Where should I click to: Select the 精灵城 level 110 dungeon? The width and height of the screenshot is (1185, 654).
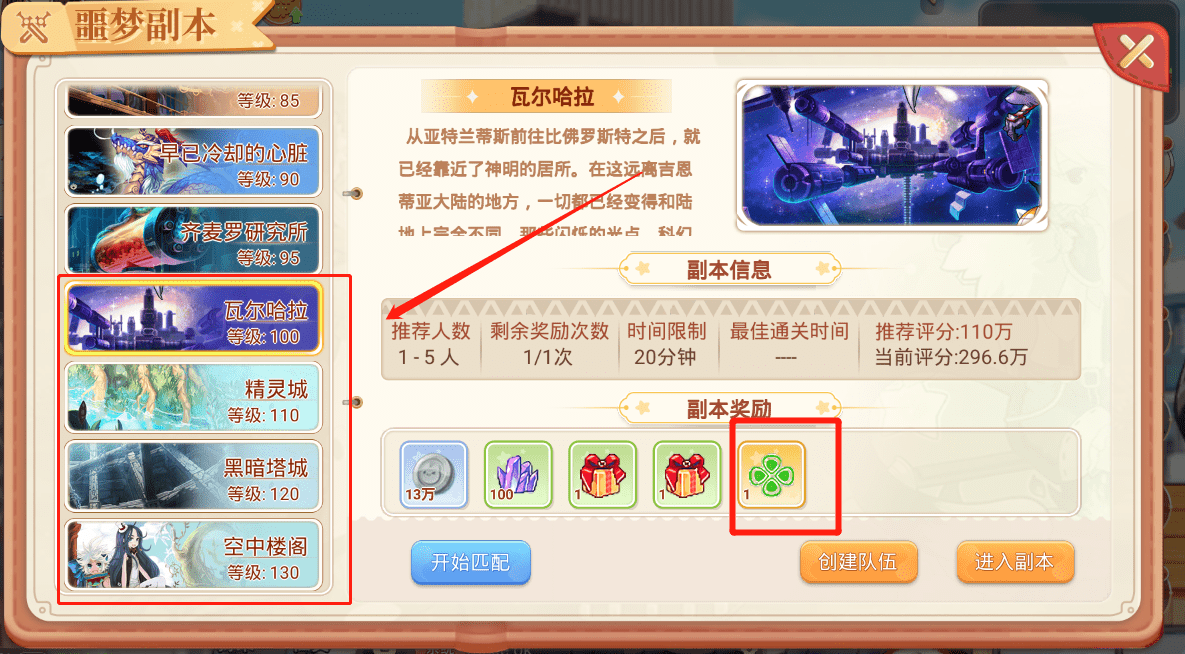pyautogui.click(x=193, y=398)
